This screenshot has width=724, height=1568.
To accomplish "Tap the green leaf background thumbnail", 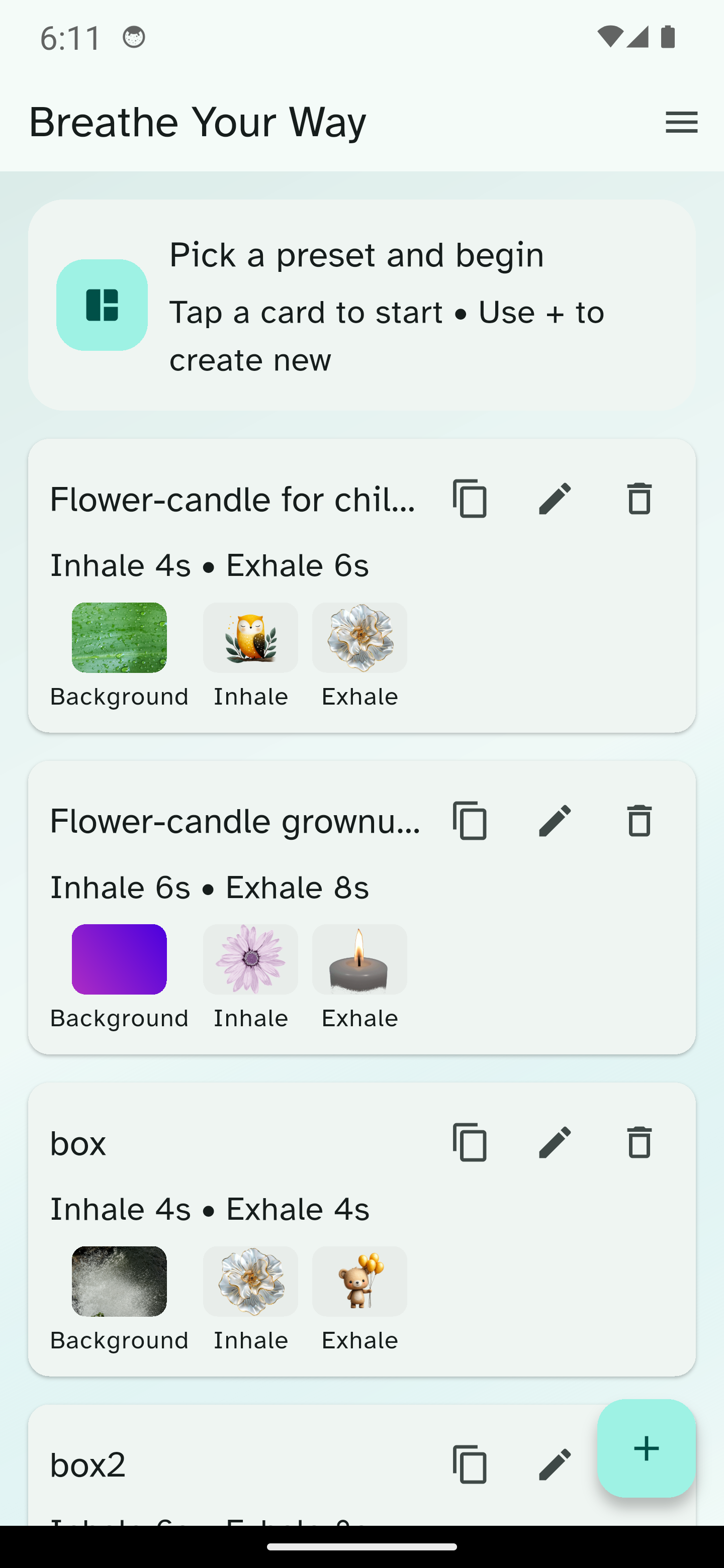I will tap(119, 637).
